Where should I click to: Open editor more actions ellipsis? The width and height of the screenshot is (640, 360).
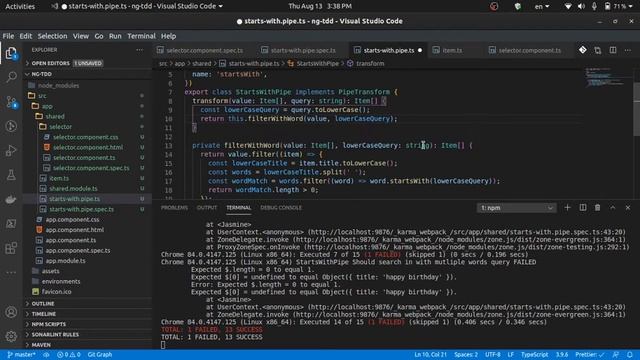(628, 50)
